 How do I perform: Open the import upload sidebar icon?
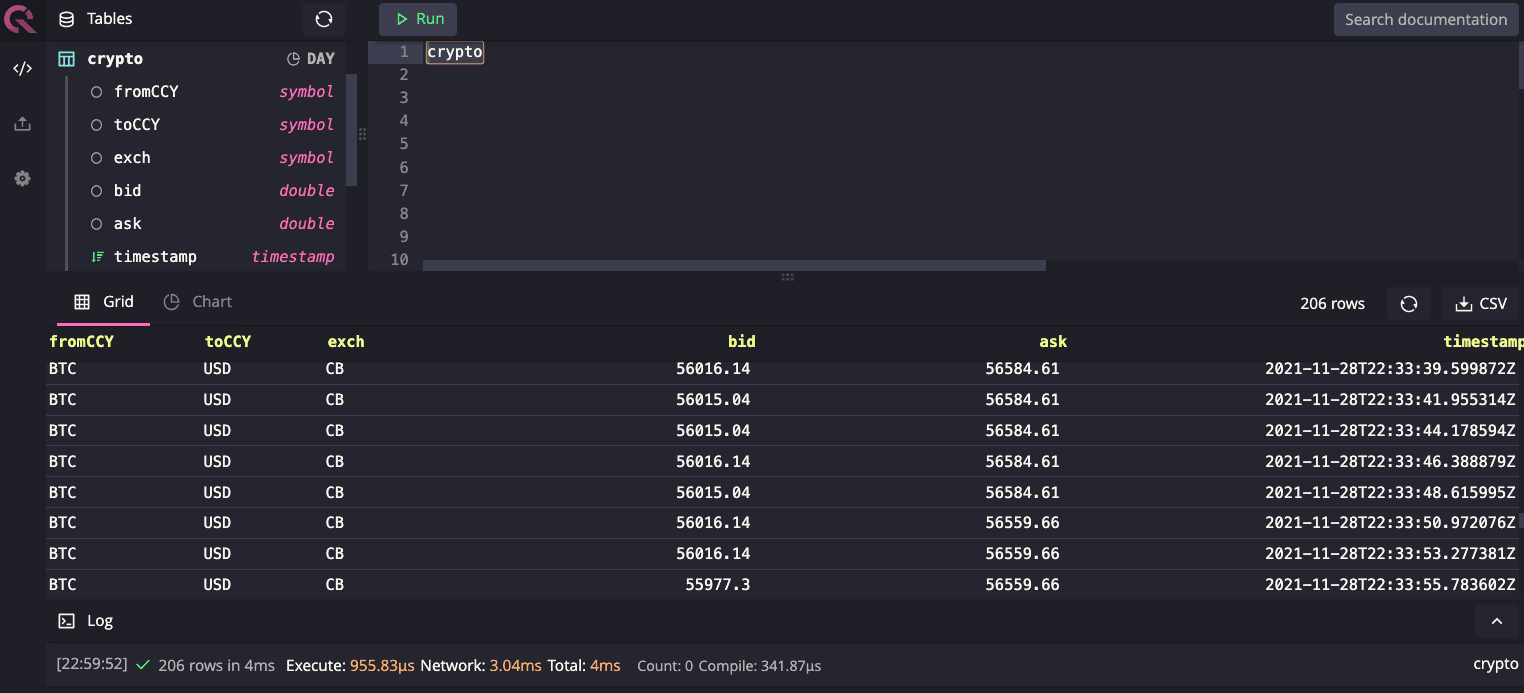[x=22, y=124]
